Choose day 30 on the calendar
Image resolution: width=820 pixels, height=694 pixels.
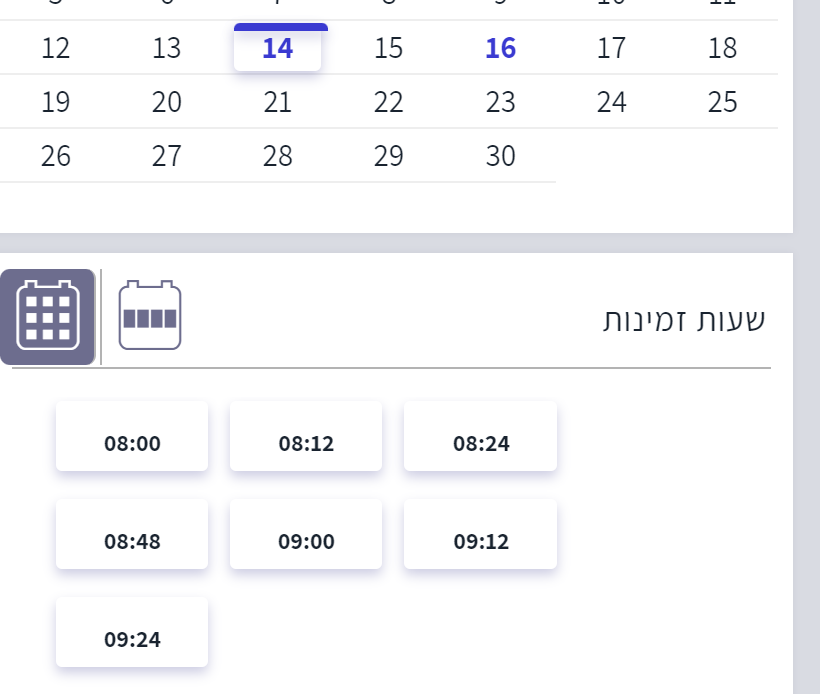point(500,156)
